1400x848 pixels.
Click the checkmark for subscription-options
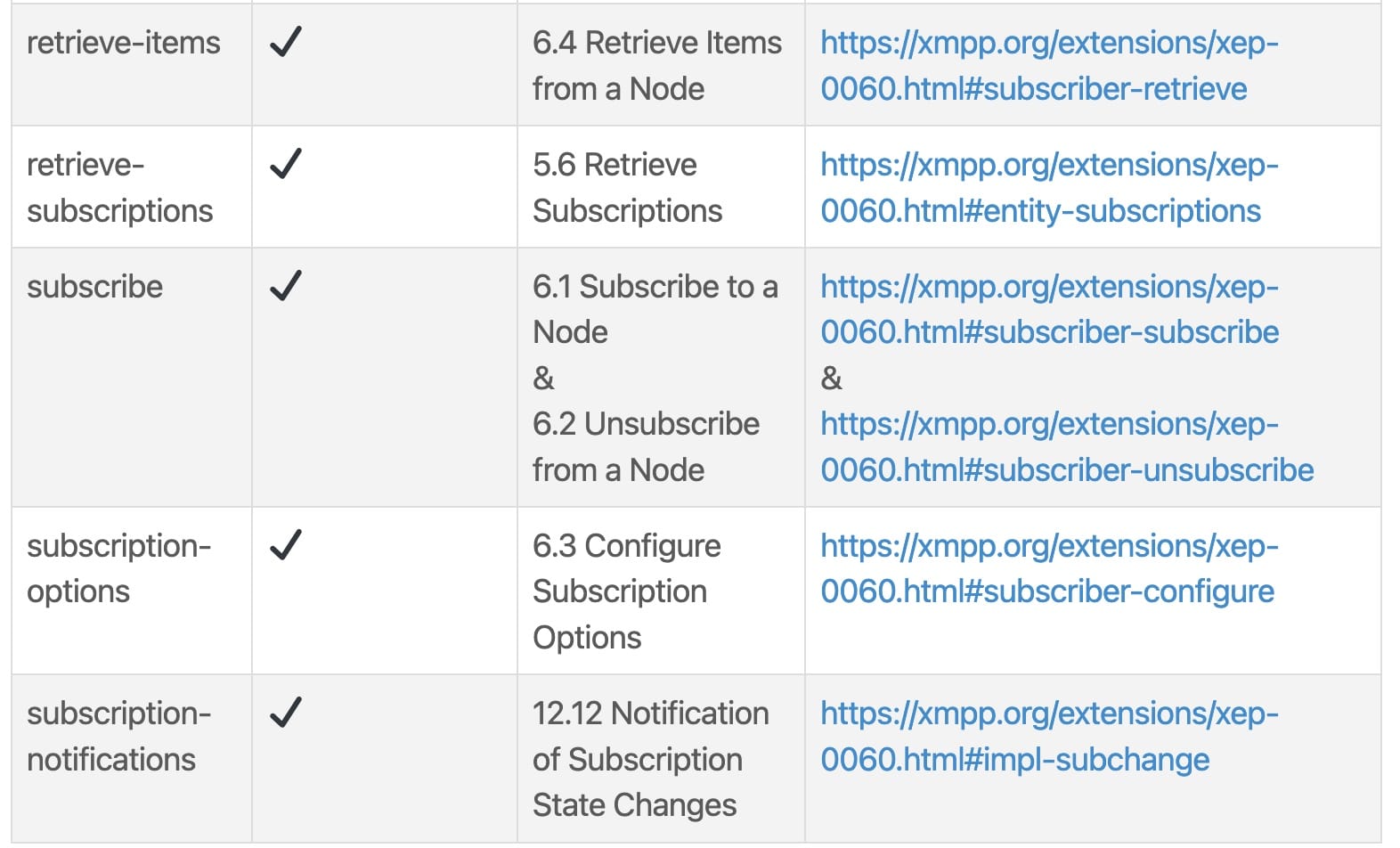(286, 545)
